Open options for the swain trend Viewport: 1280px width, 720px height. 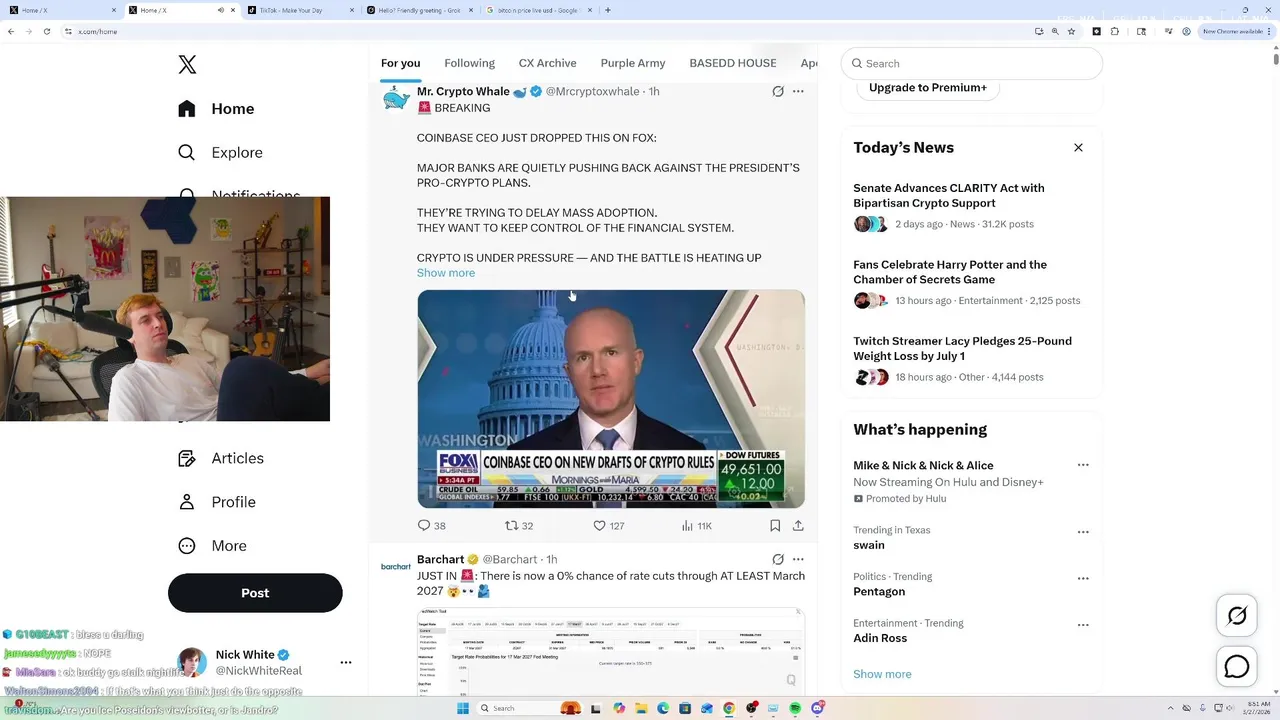[1083, 532]
